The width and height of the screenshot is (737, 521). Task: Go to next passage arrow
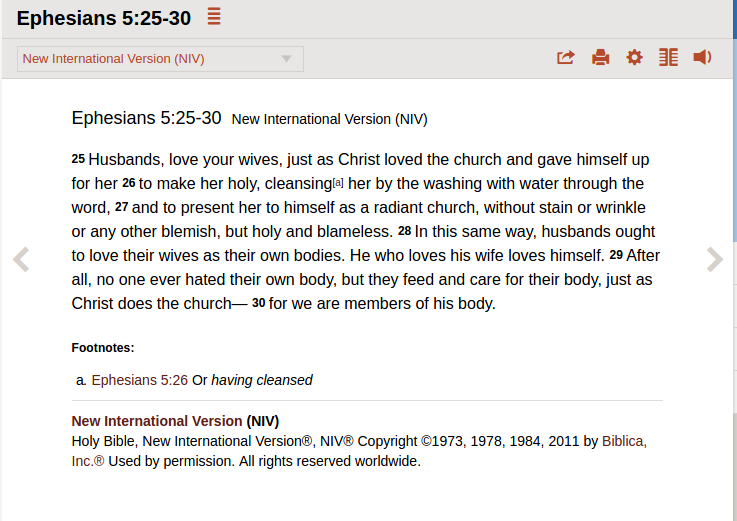[714, 259]
